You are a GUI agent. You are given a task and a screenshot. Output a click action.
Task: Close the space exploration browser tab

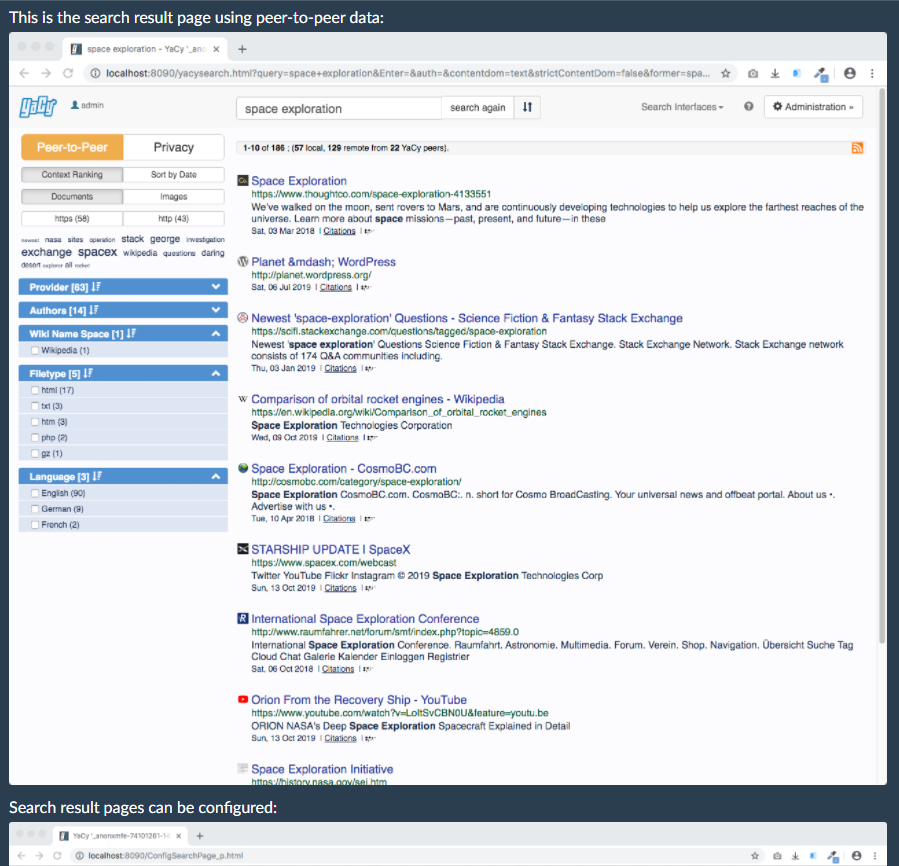216,49
